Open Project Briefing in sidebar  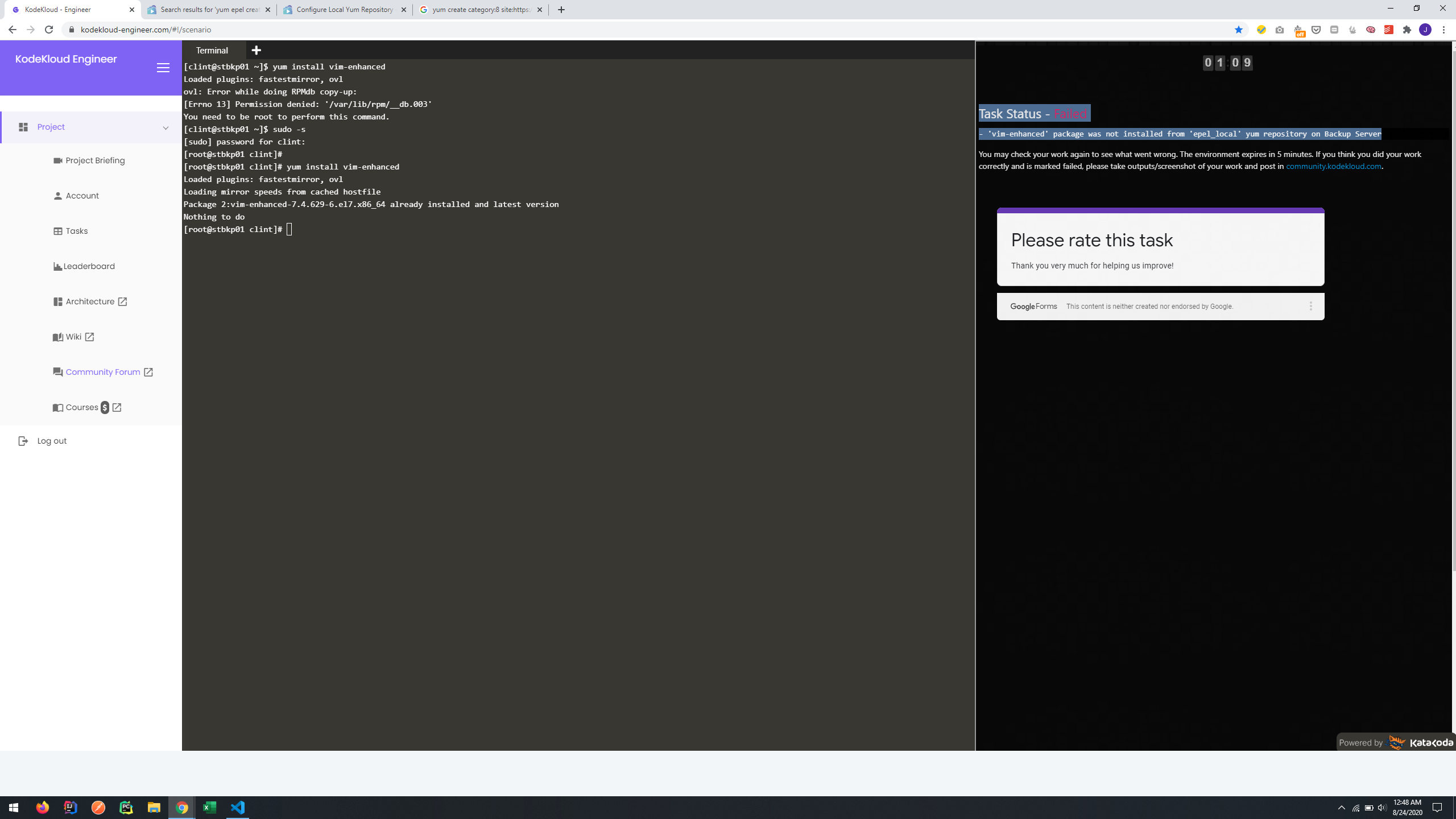94,160
